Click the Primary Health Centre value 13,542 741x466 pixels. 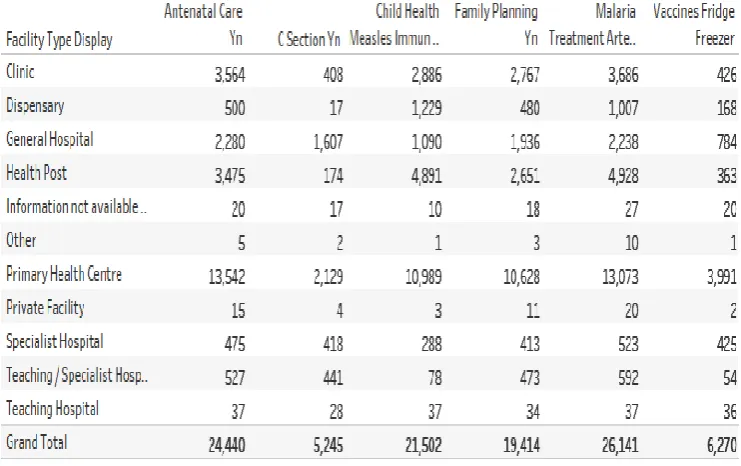tap(227, 277)
